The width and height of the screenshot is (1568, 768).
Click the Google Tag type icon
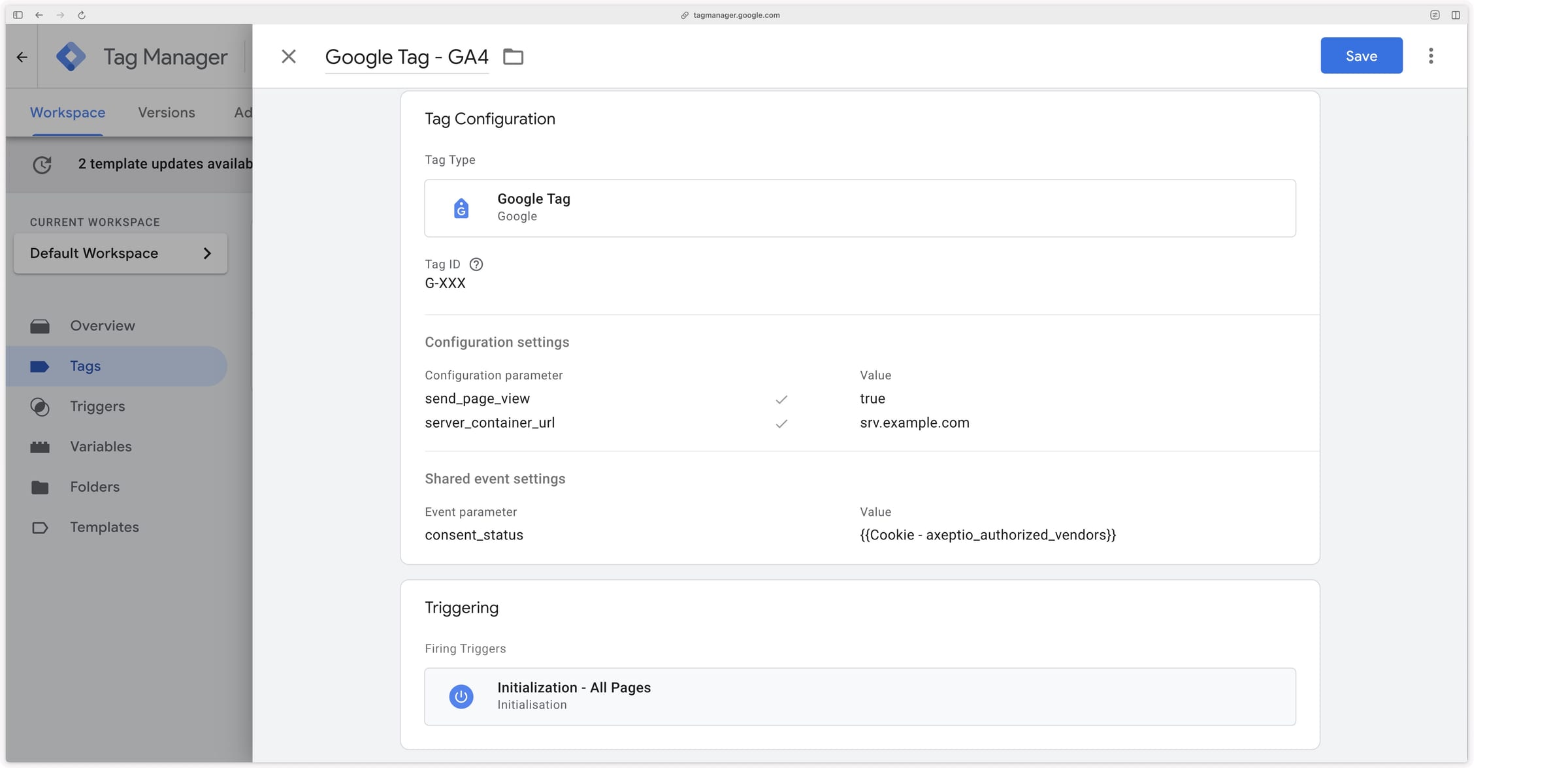461,208
